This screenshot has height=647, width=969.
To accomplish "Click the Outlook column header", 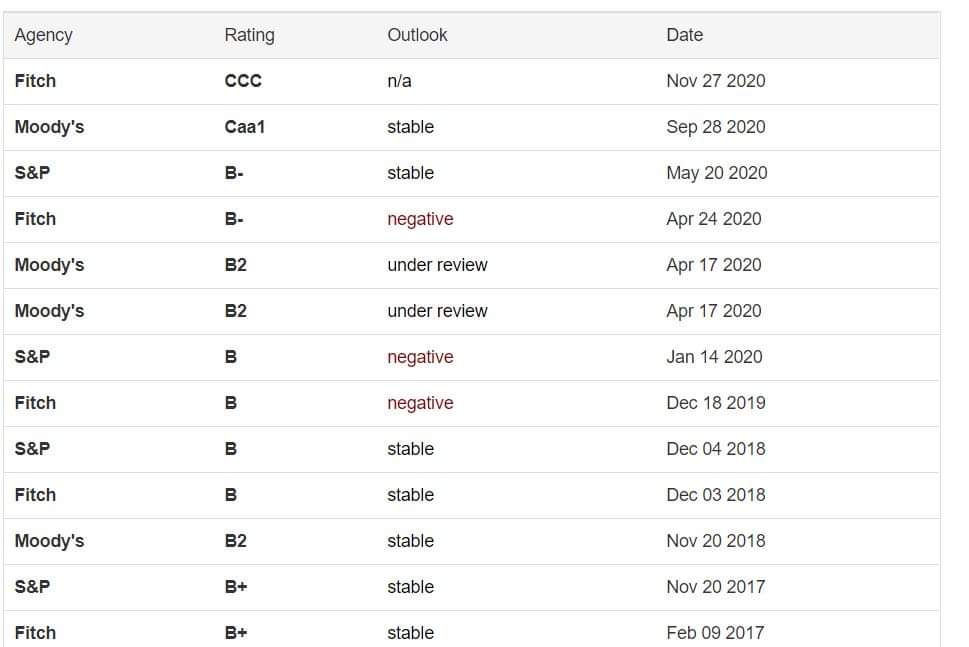I will point(417,35).
